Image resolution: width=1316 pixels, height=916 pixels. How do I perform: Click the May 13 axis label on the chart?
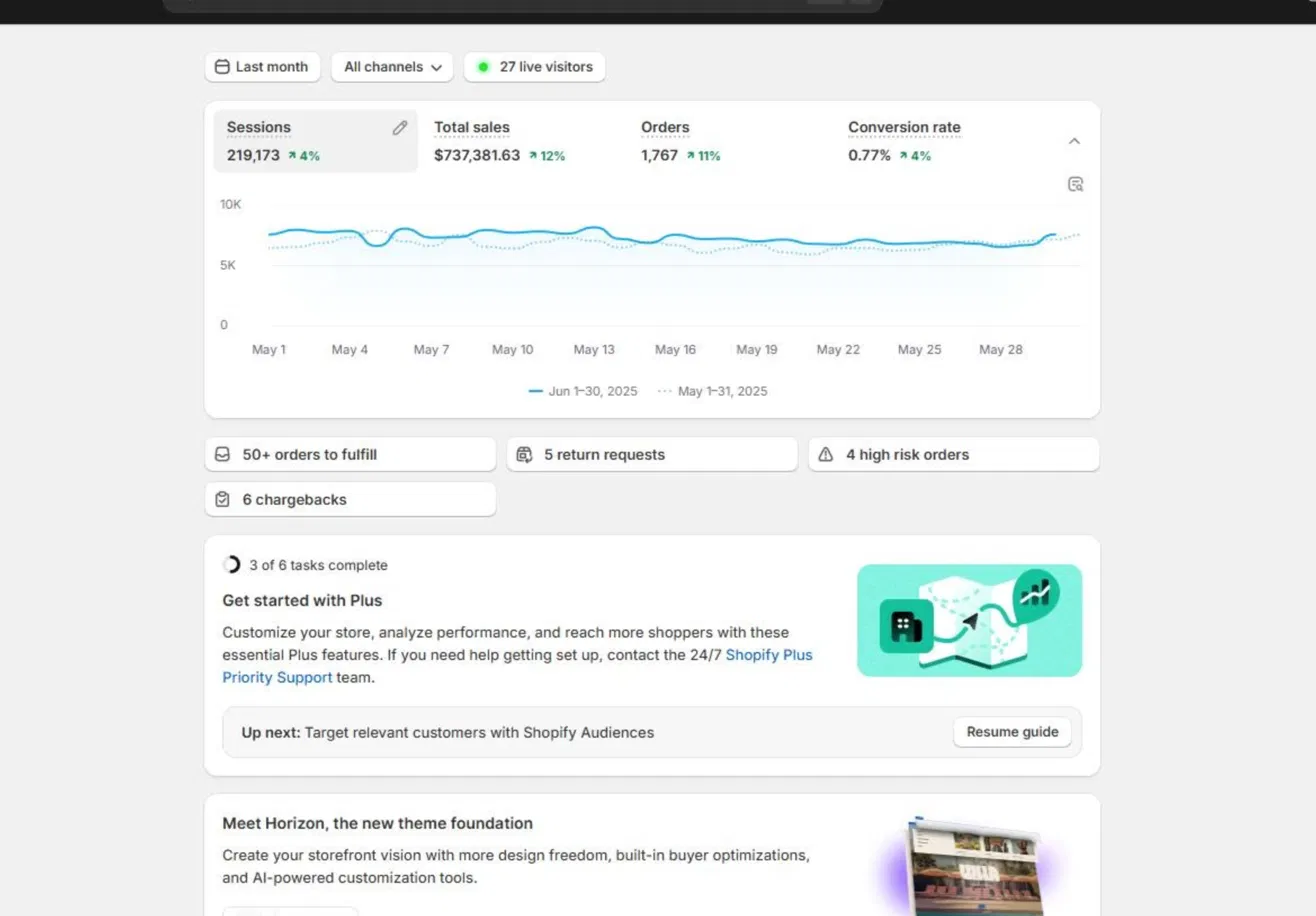(x=594, y=350)
